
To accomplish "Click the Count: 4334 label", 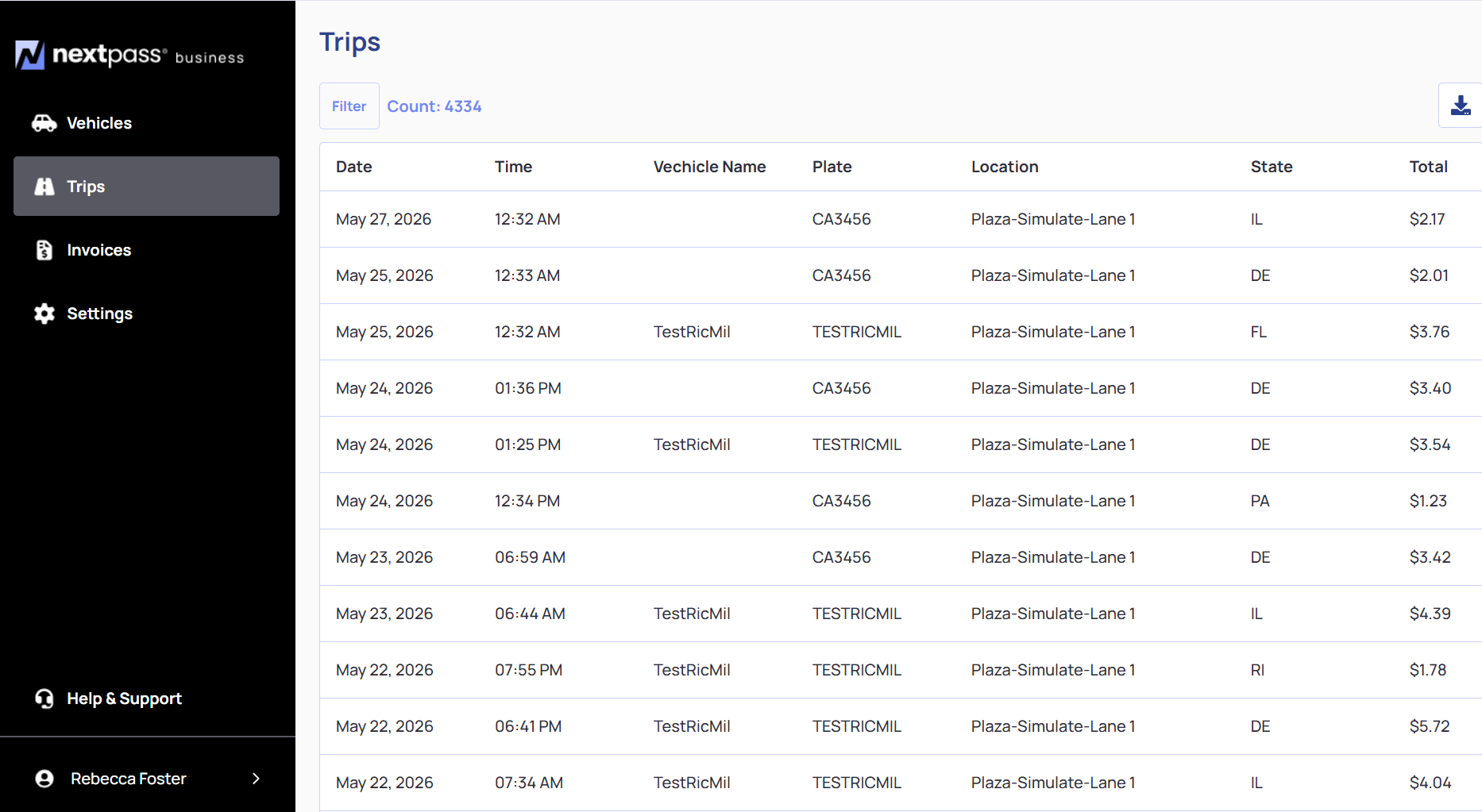I will click(434, 106).
